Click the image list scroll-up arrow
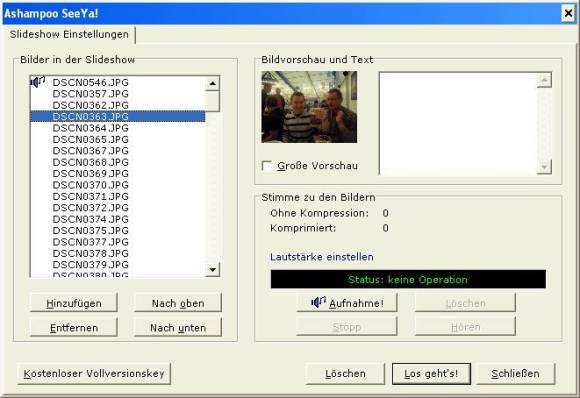580x398 pixels. click(x=212, y=84)
